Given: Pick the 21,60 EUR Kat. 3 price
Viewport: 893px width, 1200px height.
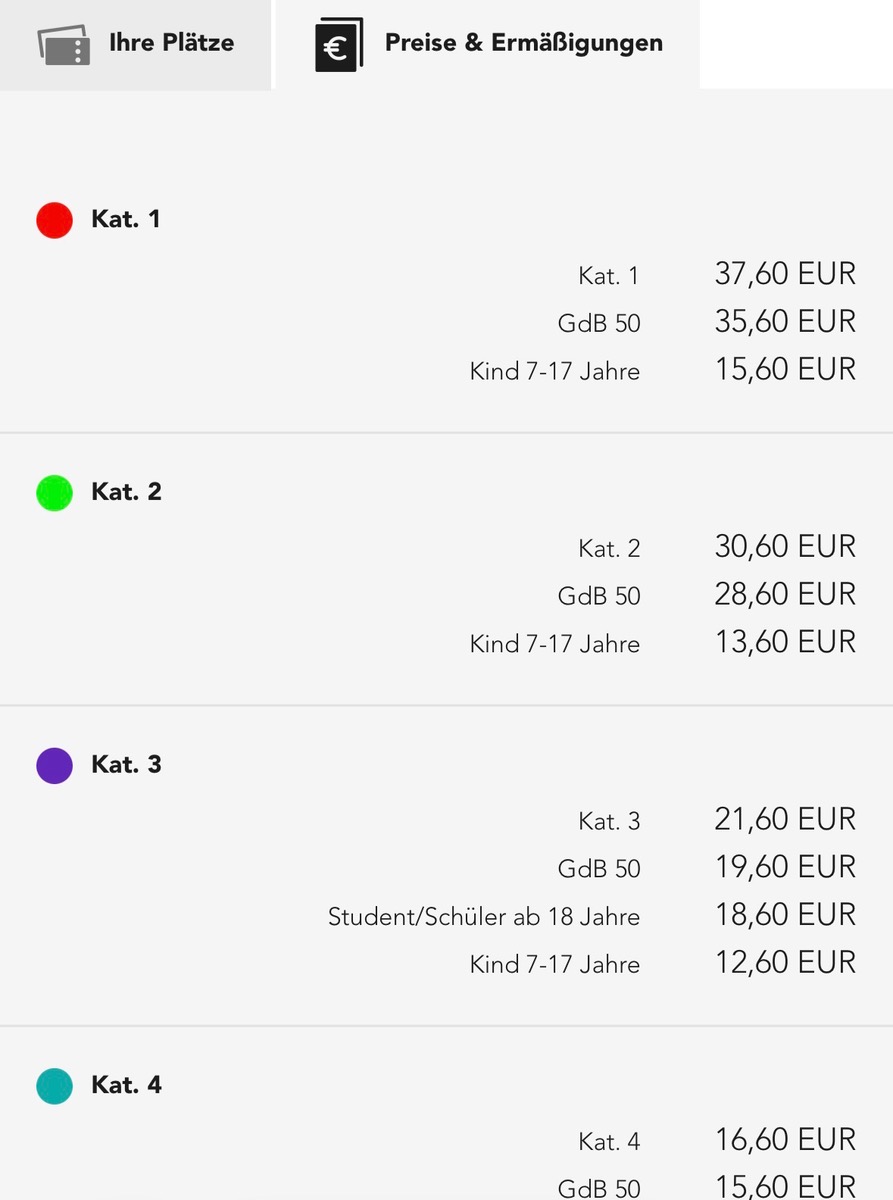Looking at the screenshot, I should (x=785, y=820).
